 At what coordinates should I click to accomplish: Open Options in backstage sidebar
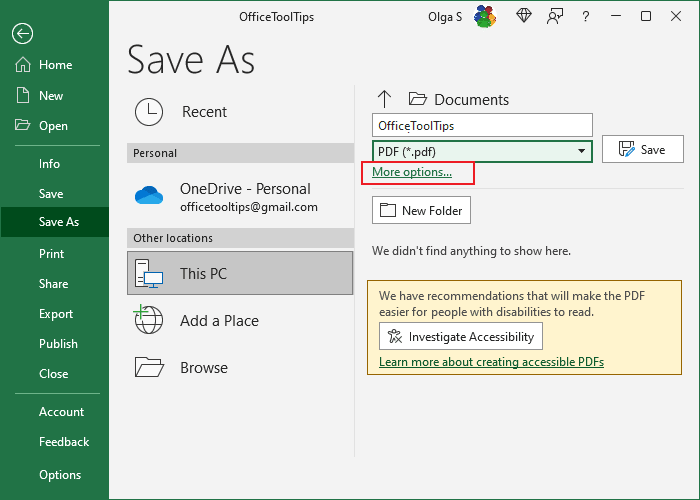60,475
